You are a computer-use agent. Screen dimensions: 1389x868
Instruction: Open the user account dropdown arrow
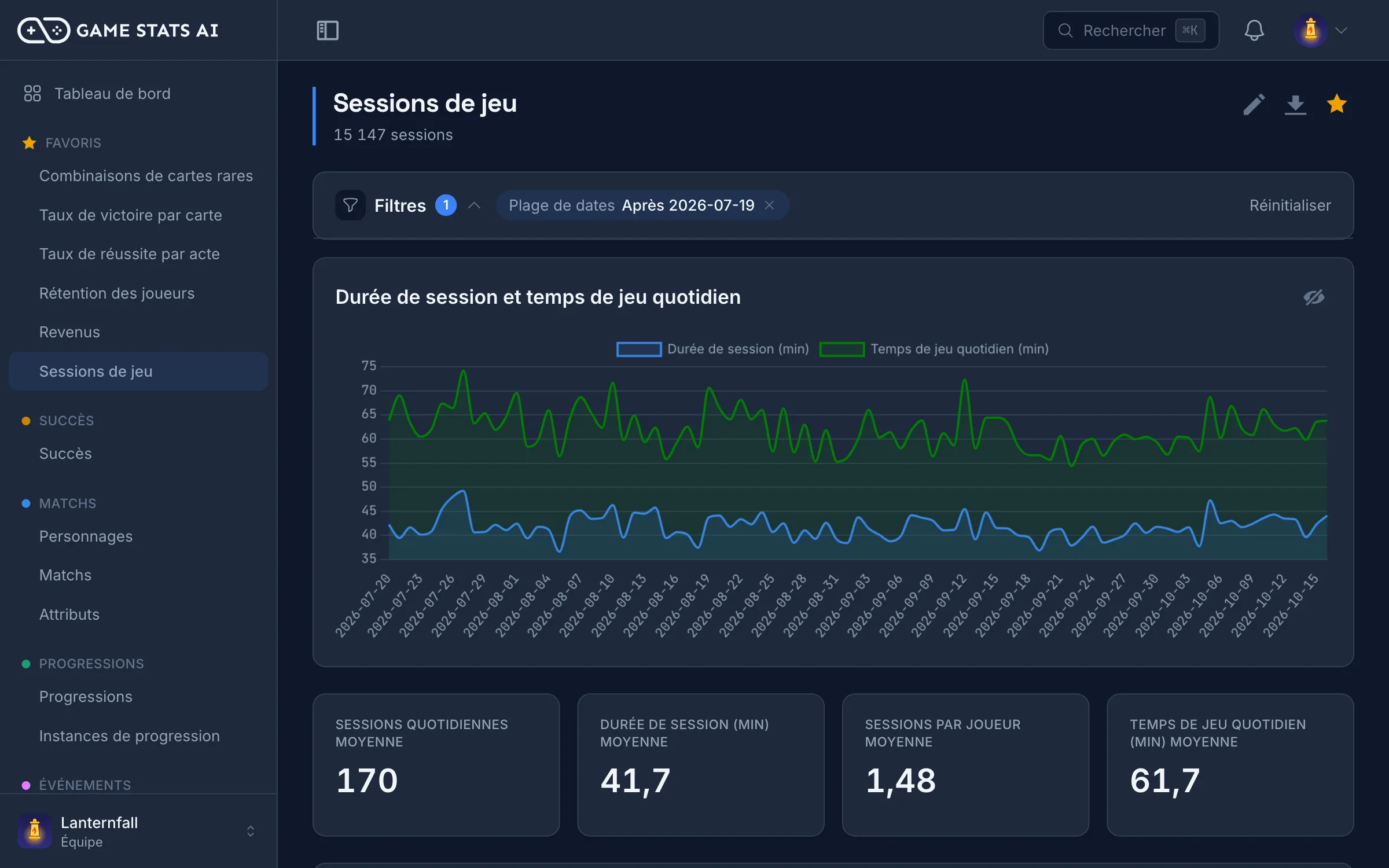[x=1342, y=30]
